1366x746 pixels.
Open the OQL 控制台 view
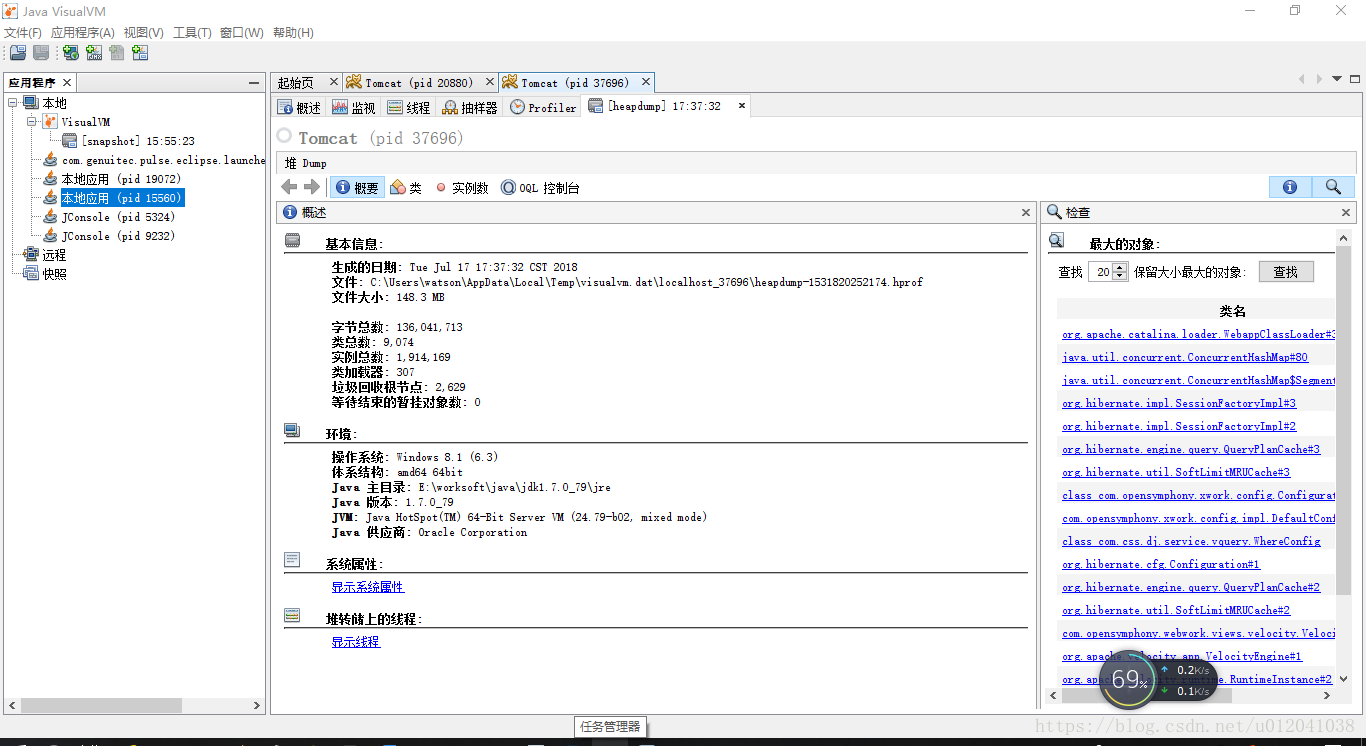pyautogui.click(x=540, y=187)
